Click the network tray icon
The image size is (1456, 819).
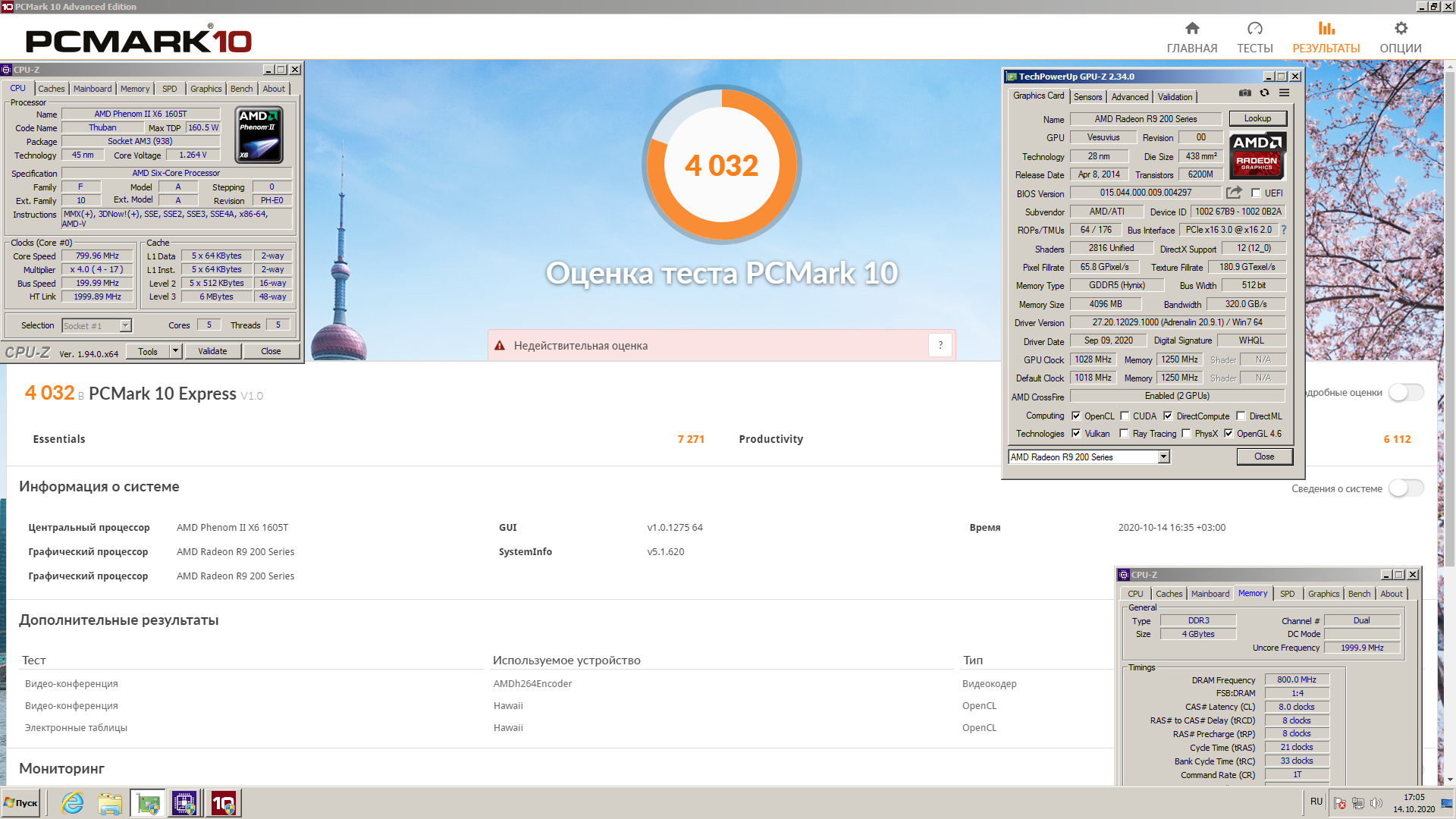(x=1358, y=803)
